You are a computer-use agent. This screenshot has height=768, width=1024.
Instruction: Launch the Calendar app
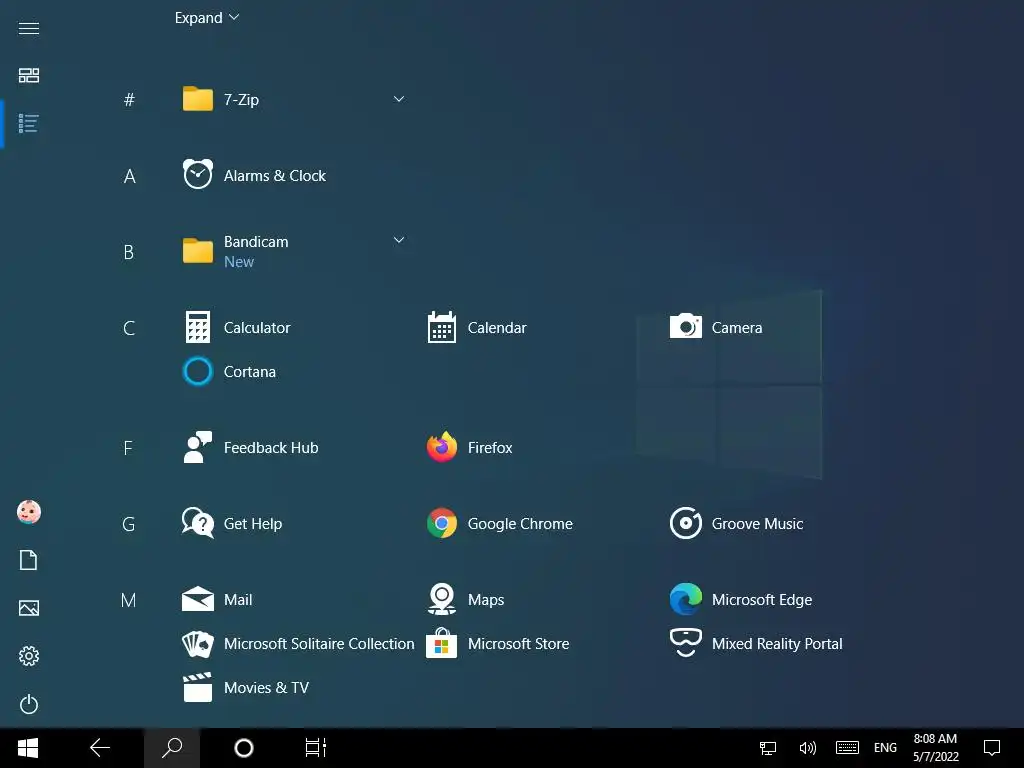[x=477, y=327]
